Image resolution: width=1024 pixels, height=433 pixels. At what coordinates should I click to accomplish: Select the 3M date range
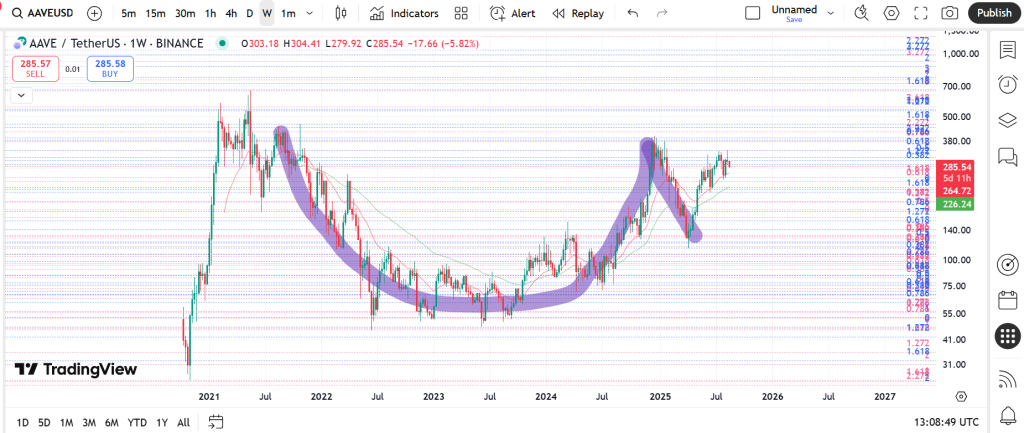89,423
